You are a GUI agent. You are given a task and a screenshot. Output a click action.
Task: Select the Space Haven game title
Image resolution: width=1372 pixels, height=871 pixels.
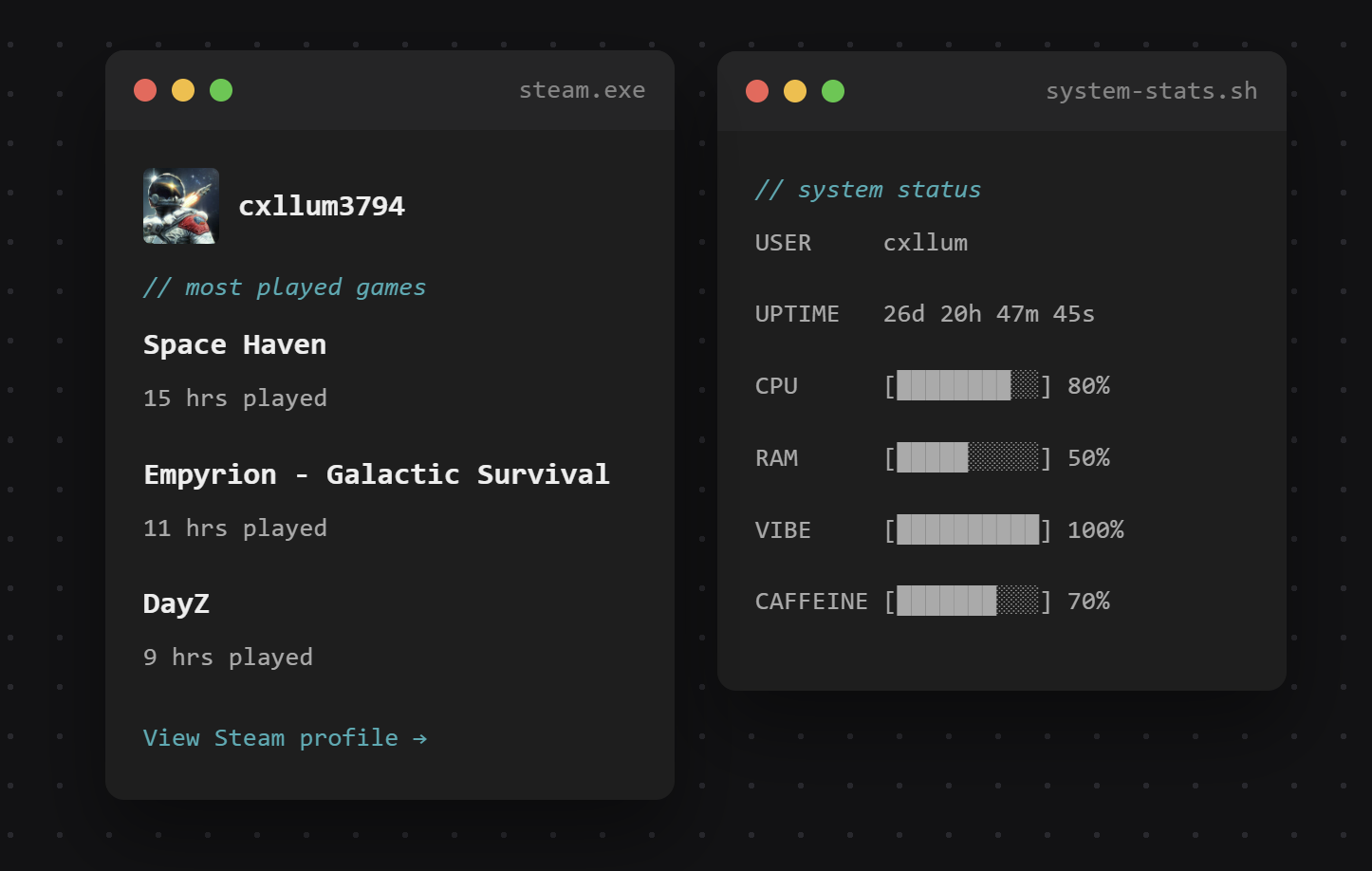pos(234,344)
